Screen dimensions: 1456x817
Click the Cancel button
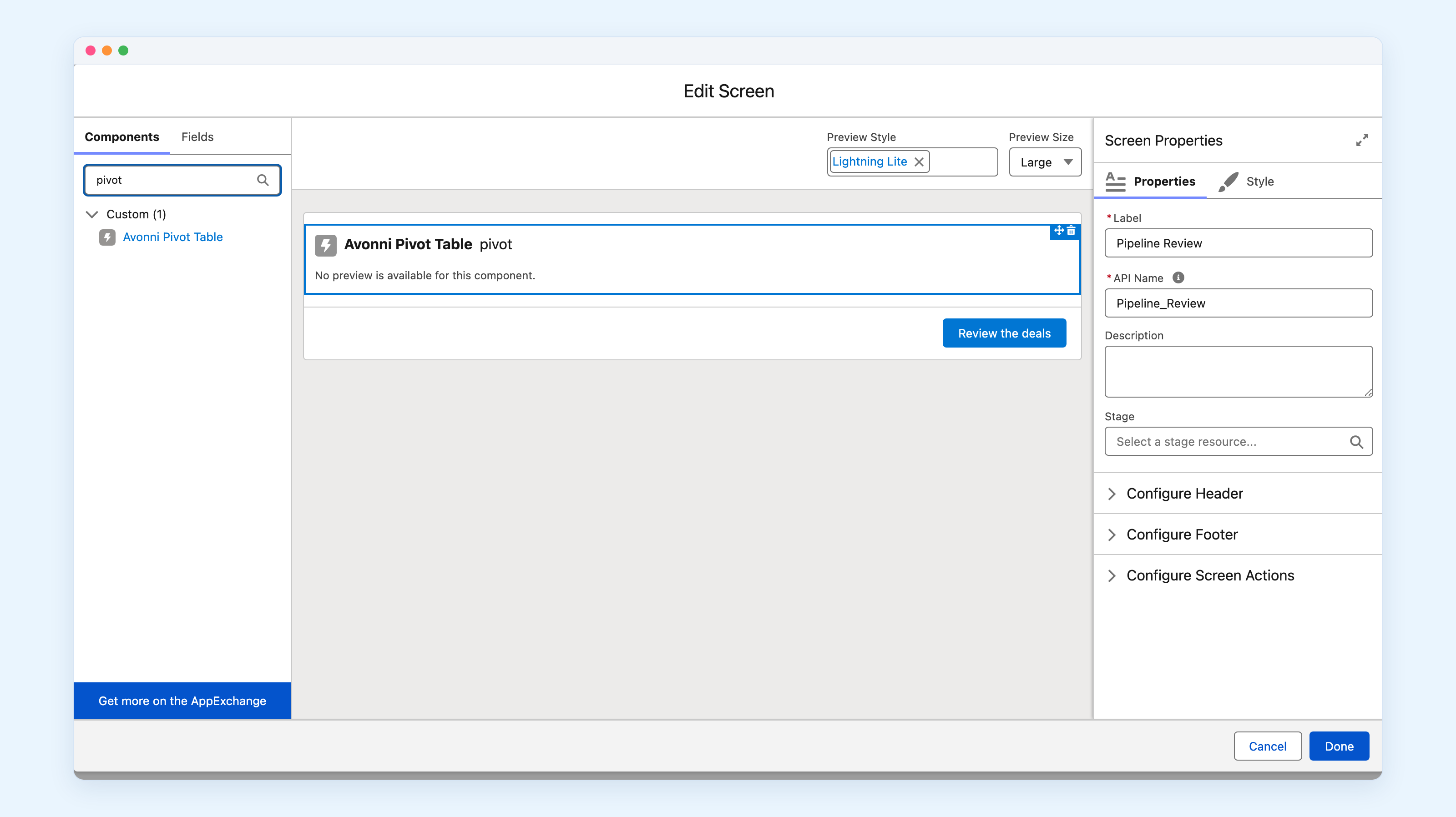pos(1267,746)
